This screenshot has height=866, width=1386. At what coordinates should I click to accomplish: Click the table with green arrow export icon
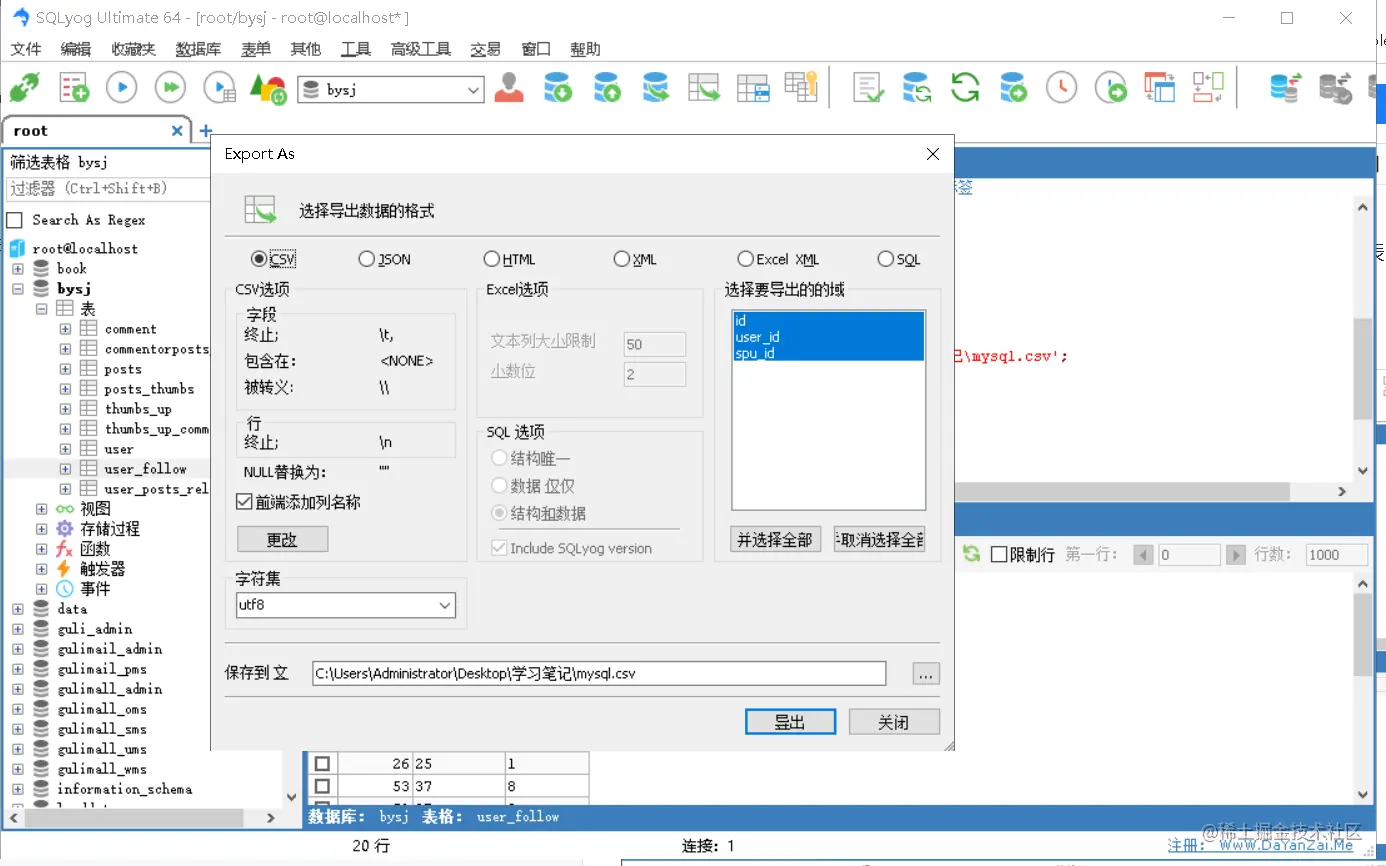click(704, 88)
